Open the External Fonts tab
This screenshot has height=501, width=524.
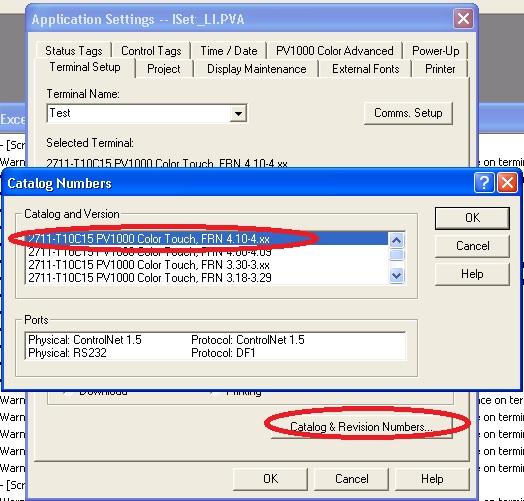click(x=366, y=69)
